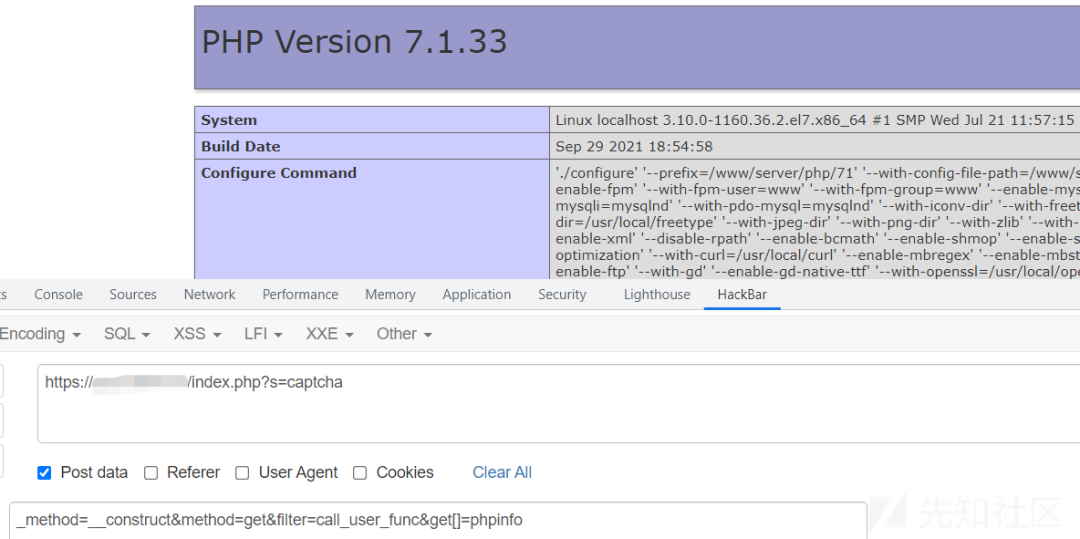The width and height of the screenshot is (1080, 539).
Task: Click the Linux localhost system value
Action: click(x=815, y=120)
